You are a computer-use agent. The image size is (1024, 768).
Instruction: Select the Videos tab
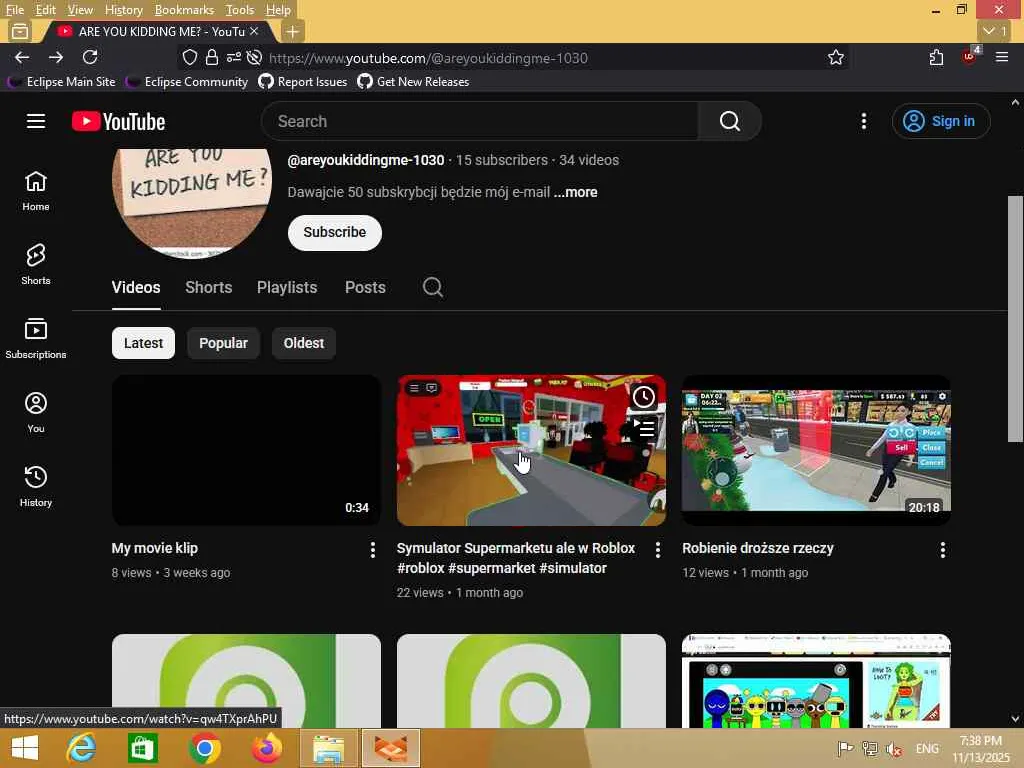pyautogui.click(x=136, y=287)
